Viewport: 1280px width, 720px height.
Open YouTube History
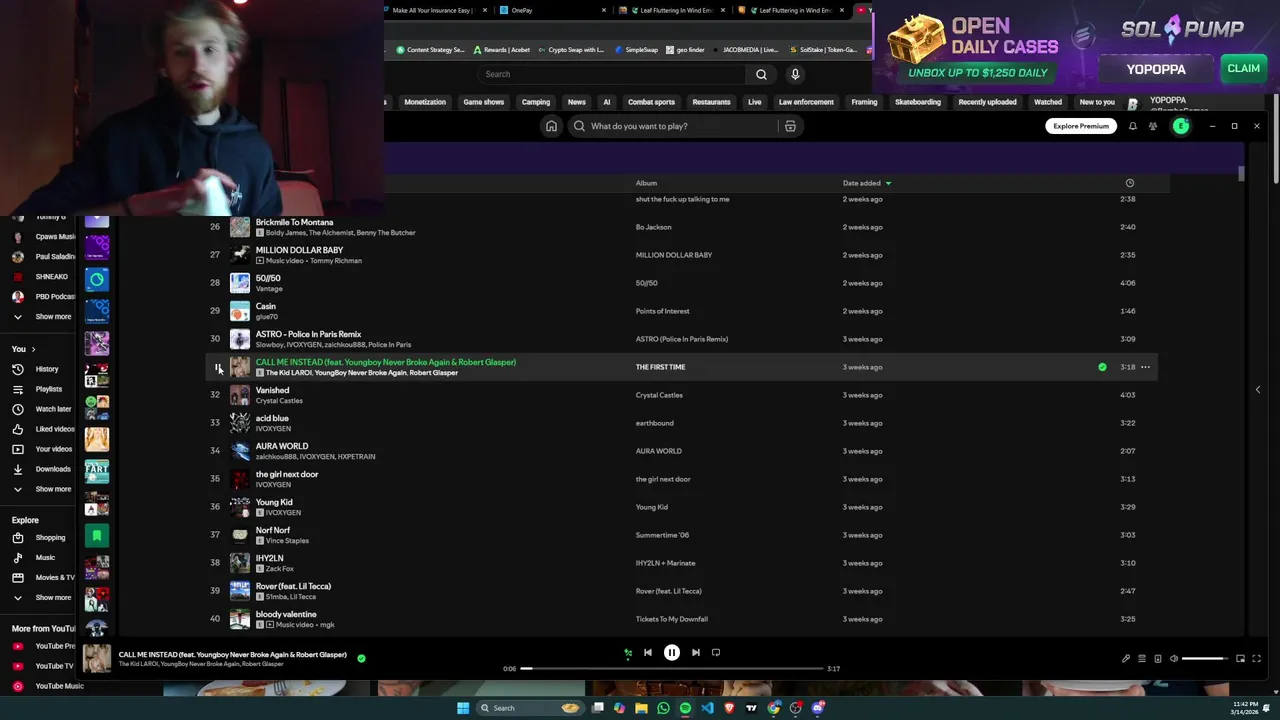point(38,369)
